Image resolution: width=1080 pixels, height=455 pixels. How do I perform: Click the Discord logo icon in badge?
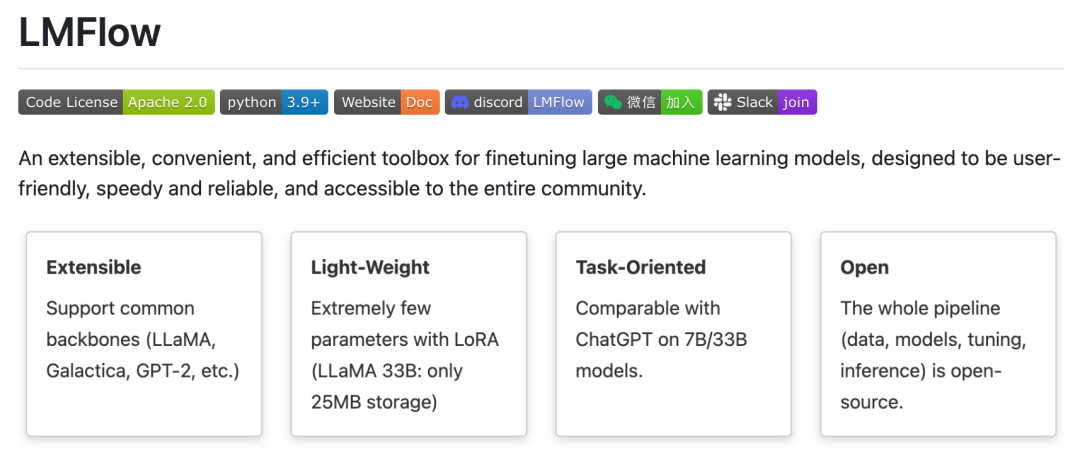pos(460,102)
